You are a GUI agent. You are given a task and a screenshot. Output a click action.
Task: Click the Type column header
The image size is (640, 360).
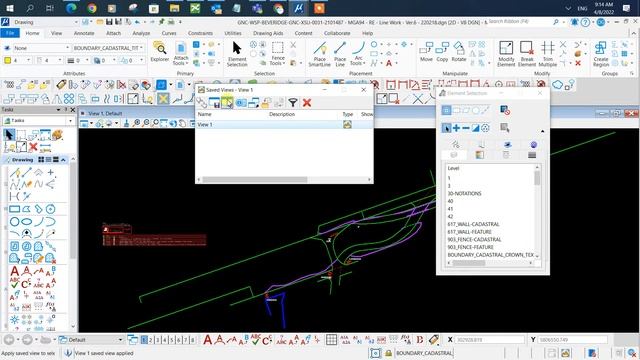(x=348, y=114)
